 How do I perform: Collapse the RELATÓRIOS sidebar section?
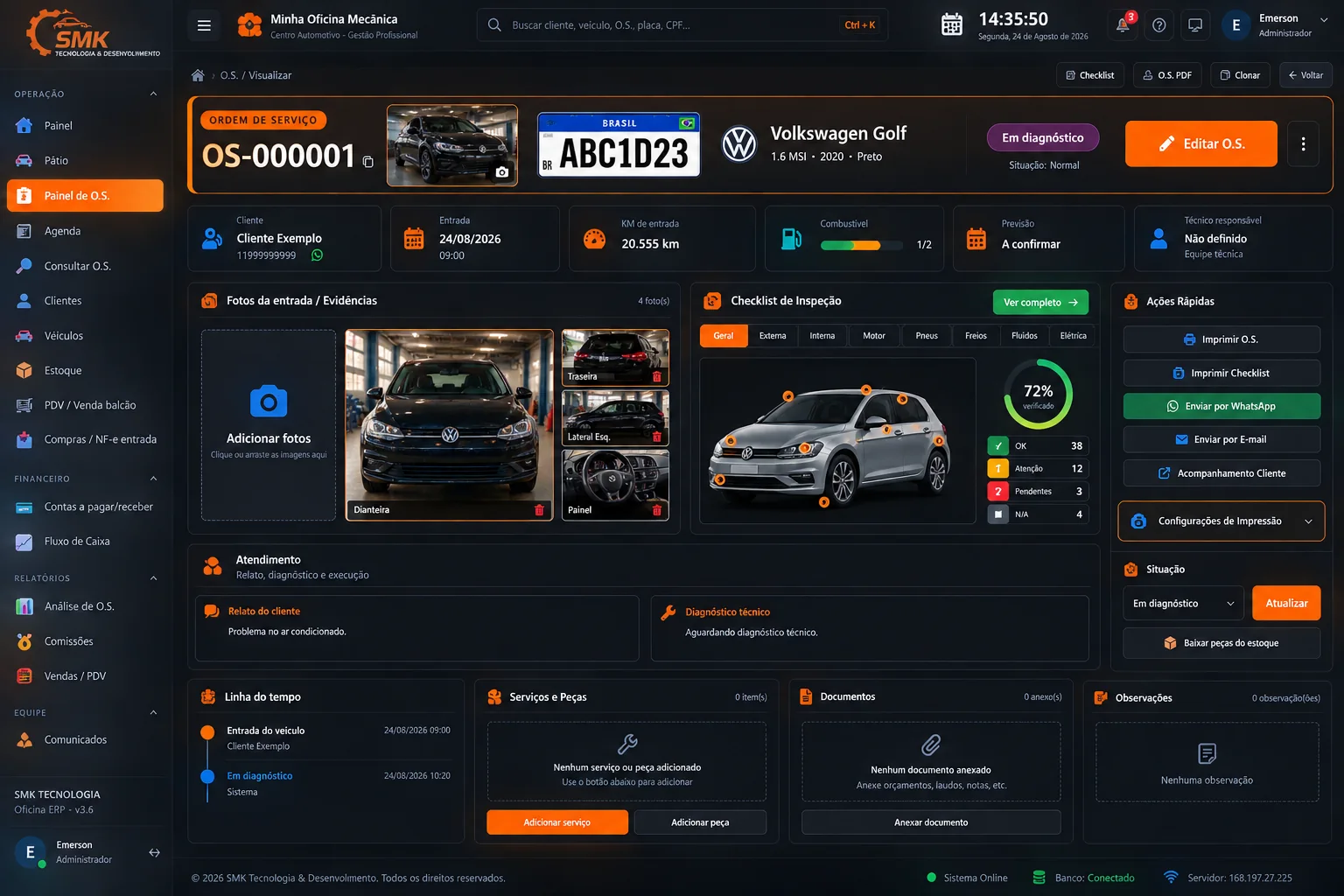[x=154, y=578]
